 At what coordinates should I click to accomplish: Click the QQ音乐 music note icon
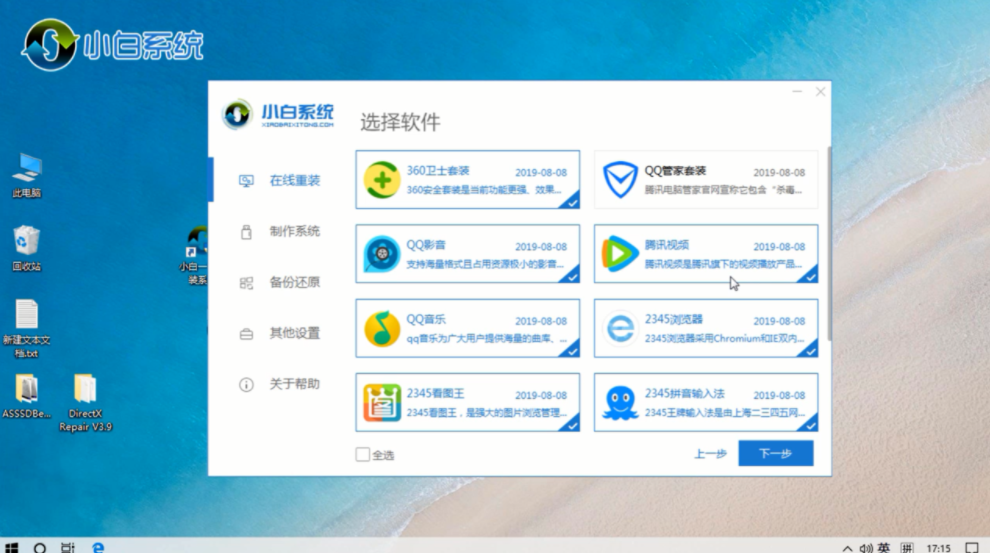(x=382, y=328)
